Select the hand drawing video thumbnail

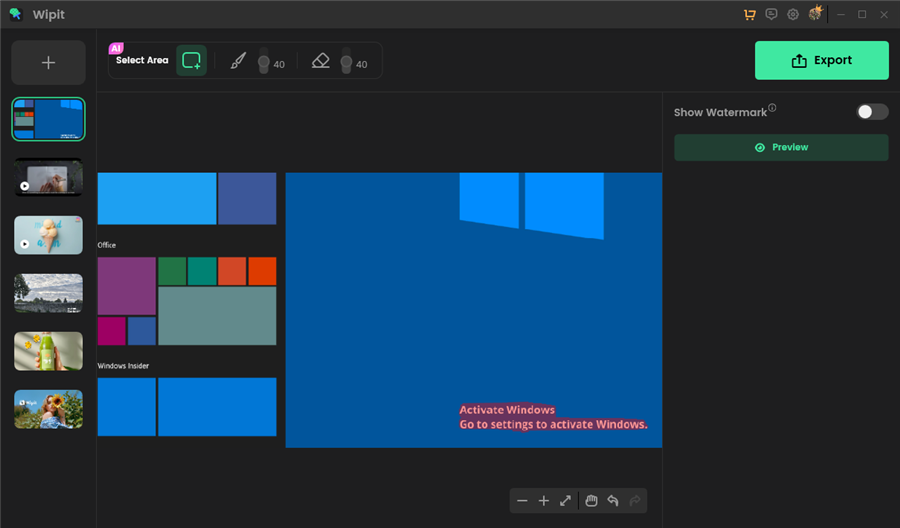pyautogui.click(x=48, y=177)
